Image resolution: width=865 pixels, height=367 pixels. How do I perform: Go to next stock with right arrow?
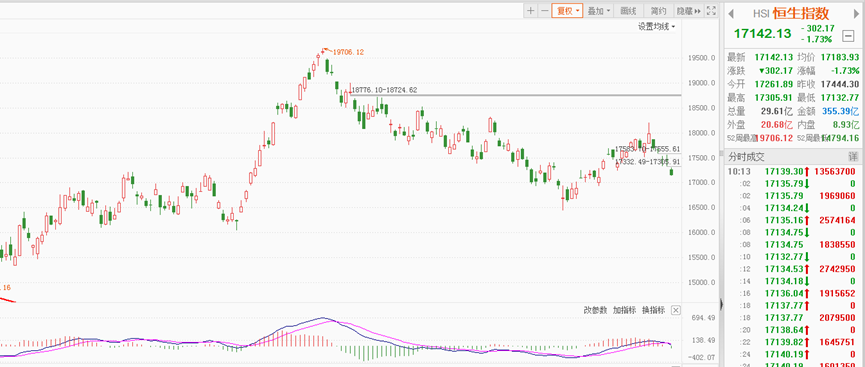pyautogui.click(x=856, y=13)
